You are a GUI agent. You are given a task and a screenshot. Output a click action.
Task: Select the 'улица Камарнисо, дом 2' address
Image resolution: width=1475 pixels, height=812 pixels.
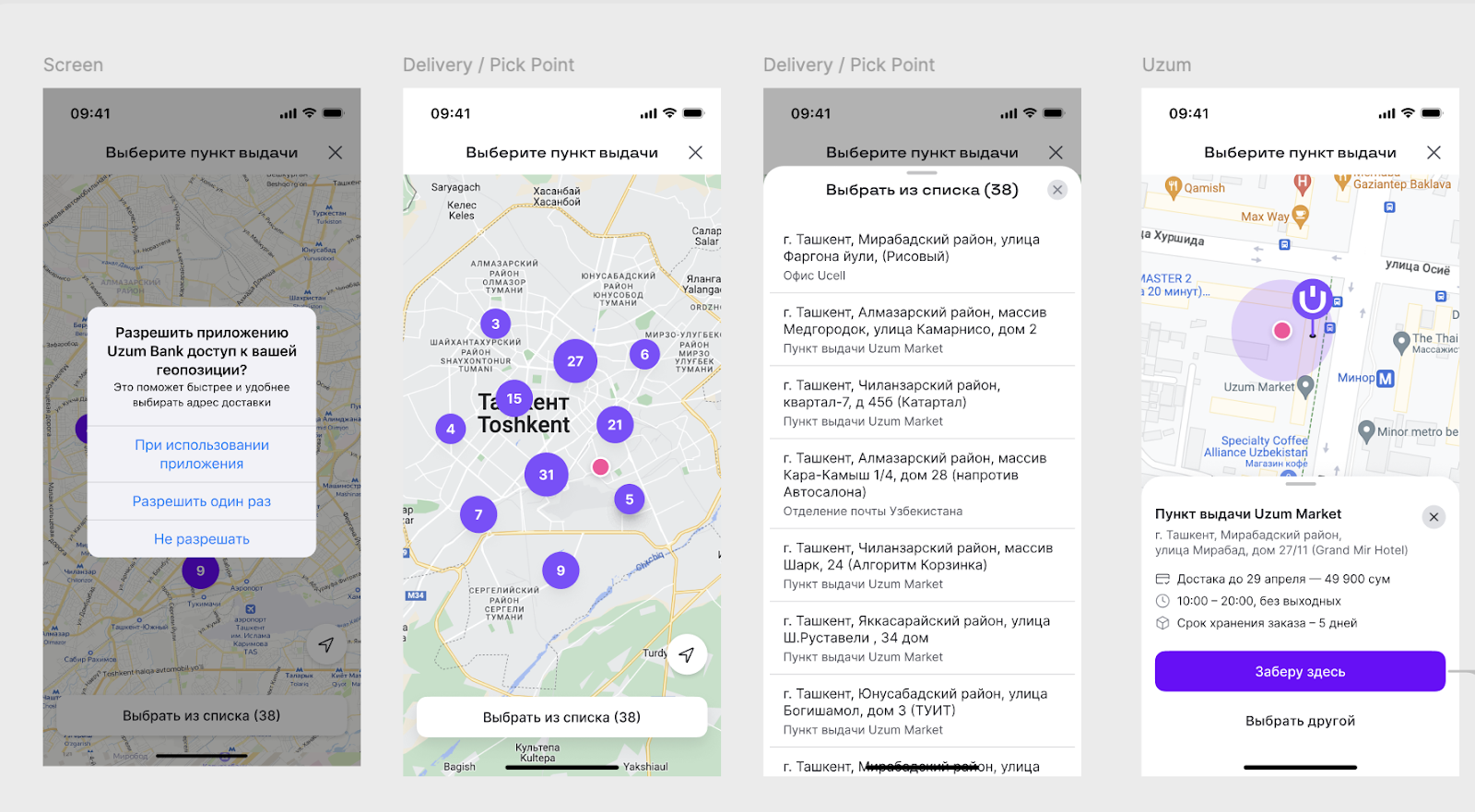click(922, 330)
